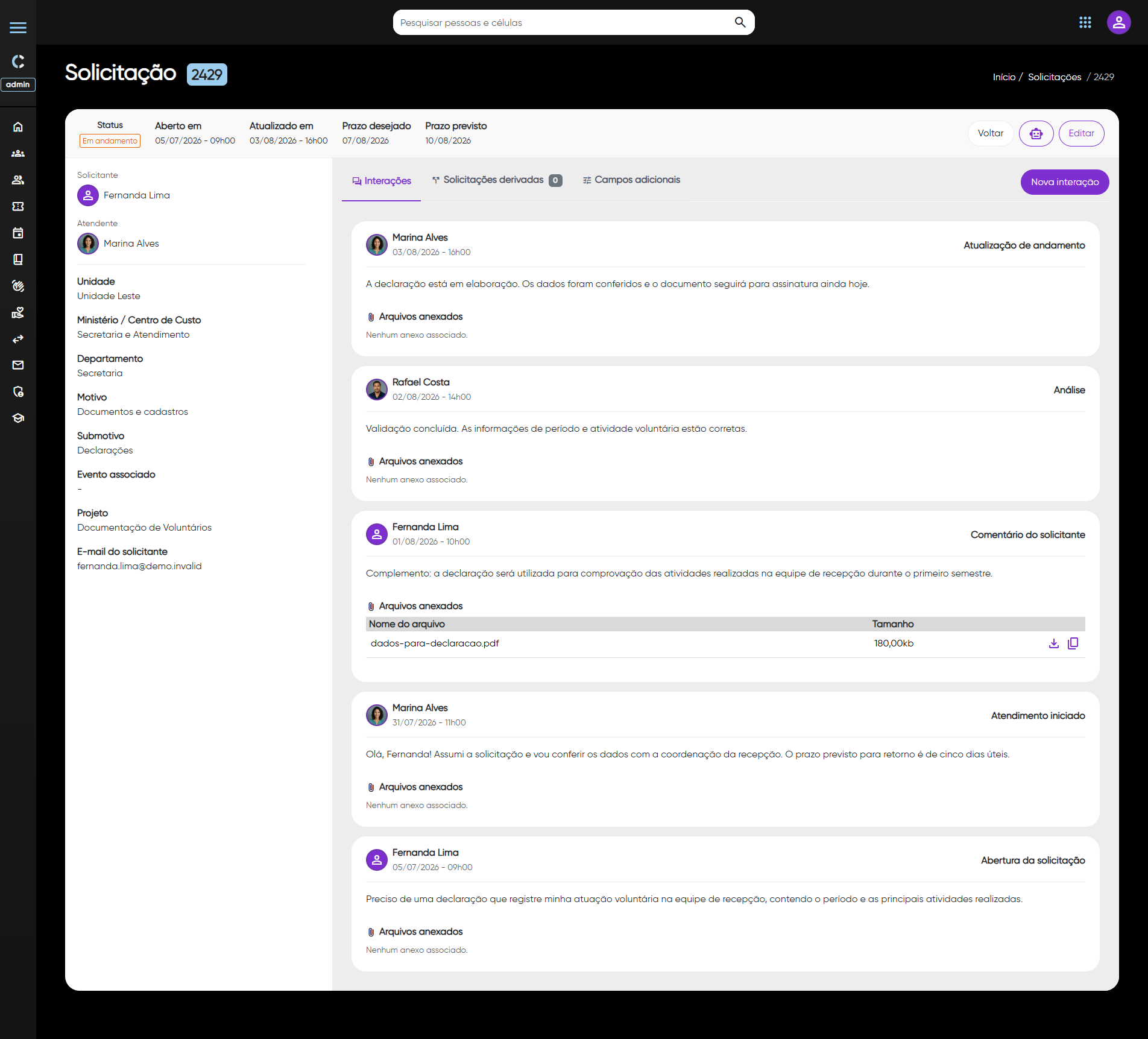Copy the dados-para-declaracao.pdf file link

point(1073,643)
